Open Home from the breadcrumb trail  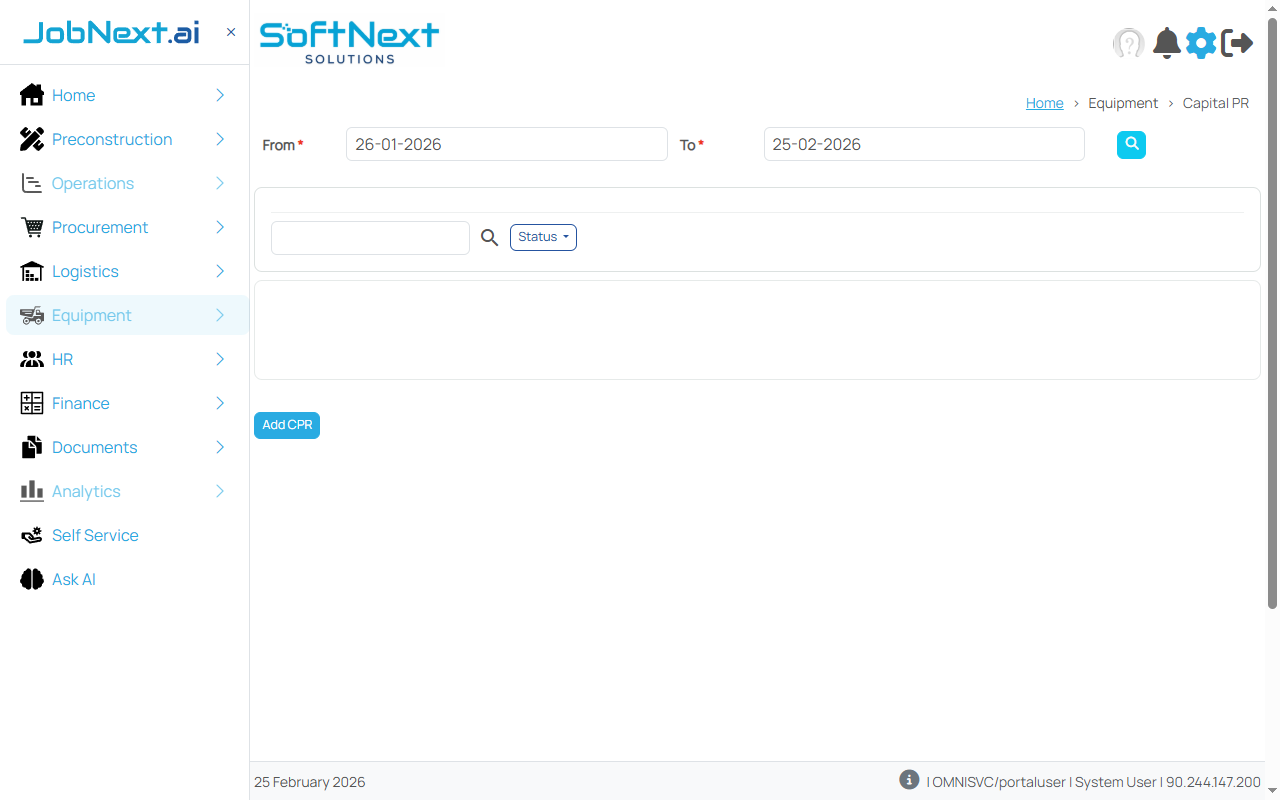[x=1044, y=103]
